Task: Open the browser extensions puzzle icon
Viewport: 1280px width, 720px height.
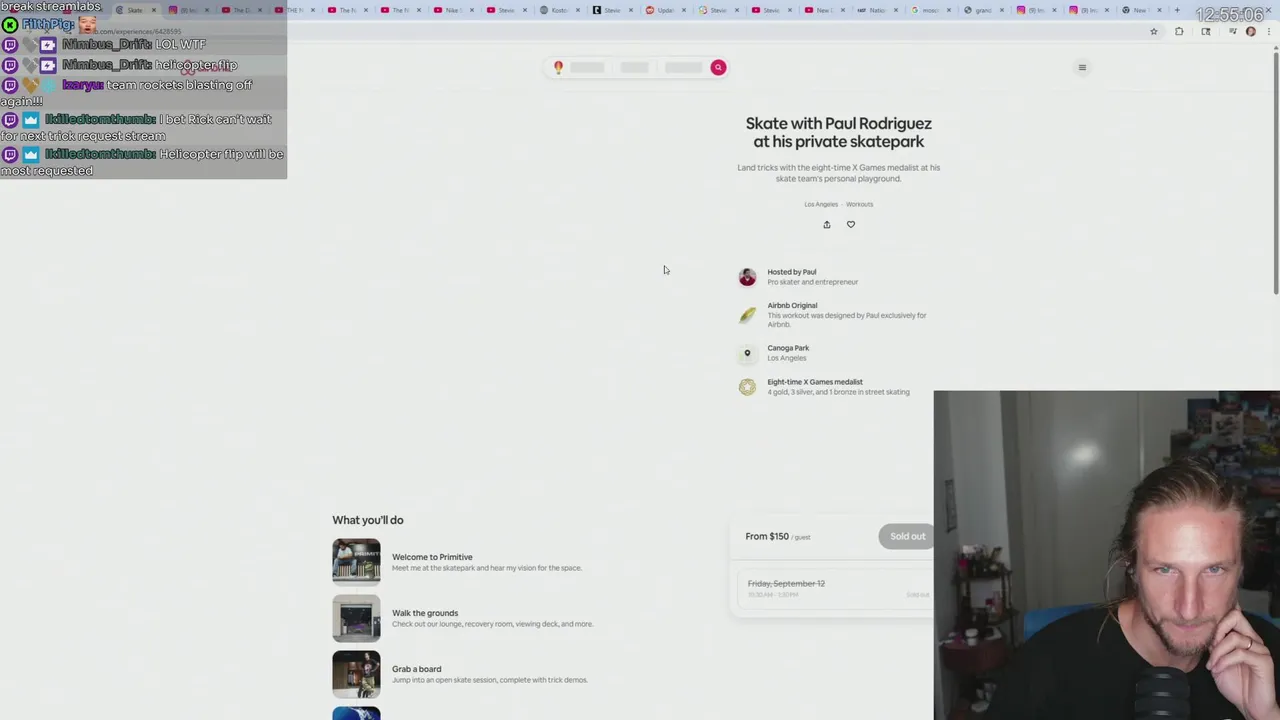Action: (1179, 32)
